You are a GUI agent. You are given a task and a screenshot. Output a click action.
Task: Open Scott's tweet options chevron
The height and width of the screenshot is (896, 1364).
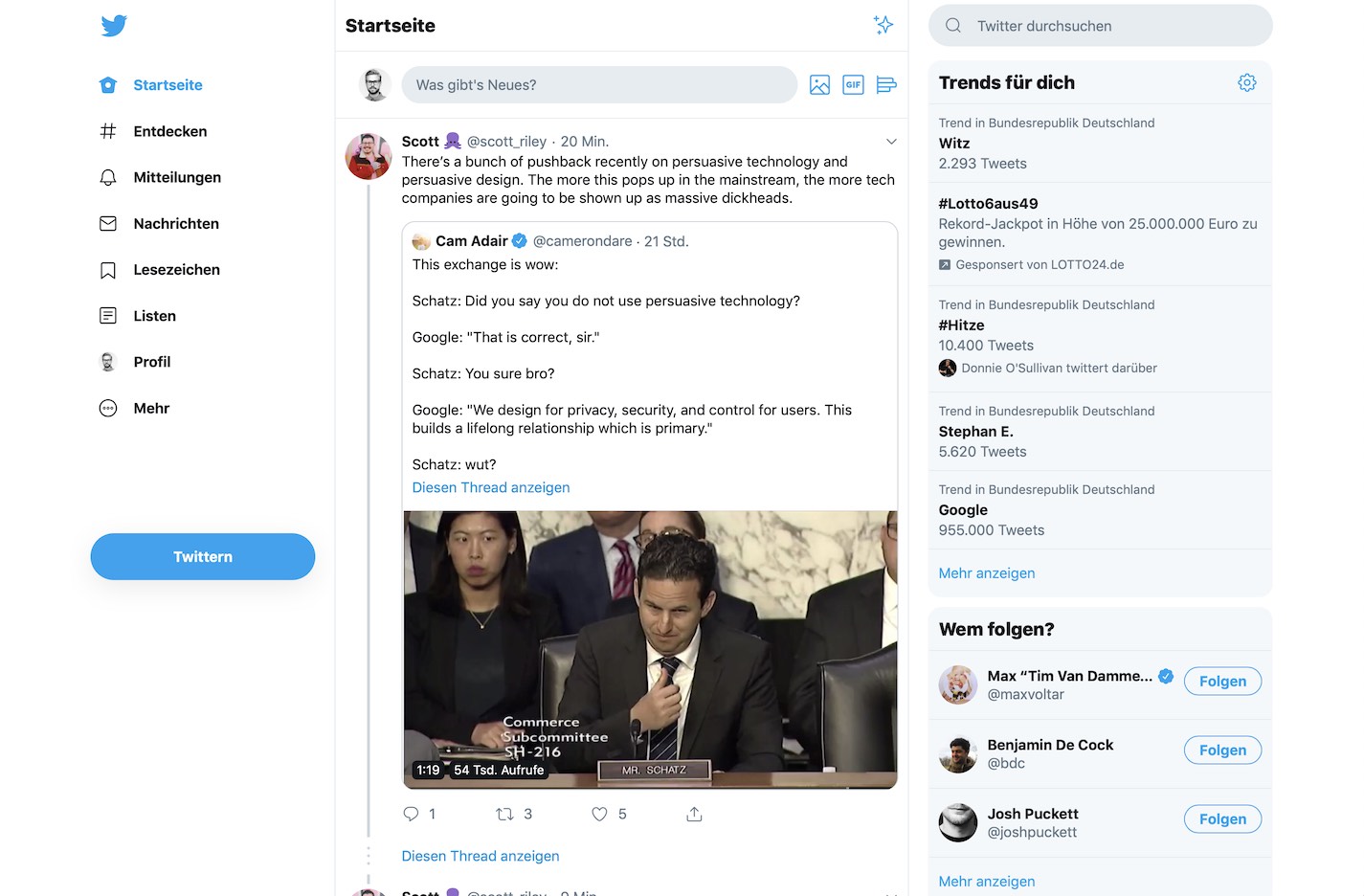point(891,142)
